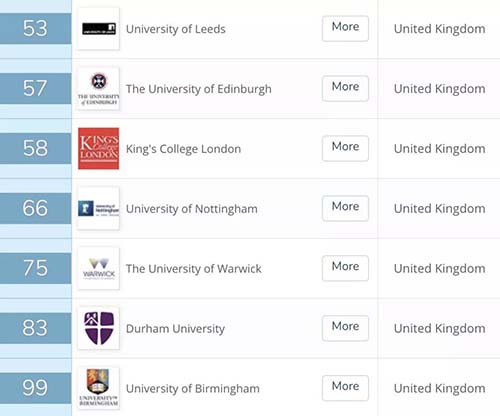
Task: Click the Warwick logo thumbnail
Action: click(x=98, y=268)
